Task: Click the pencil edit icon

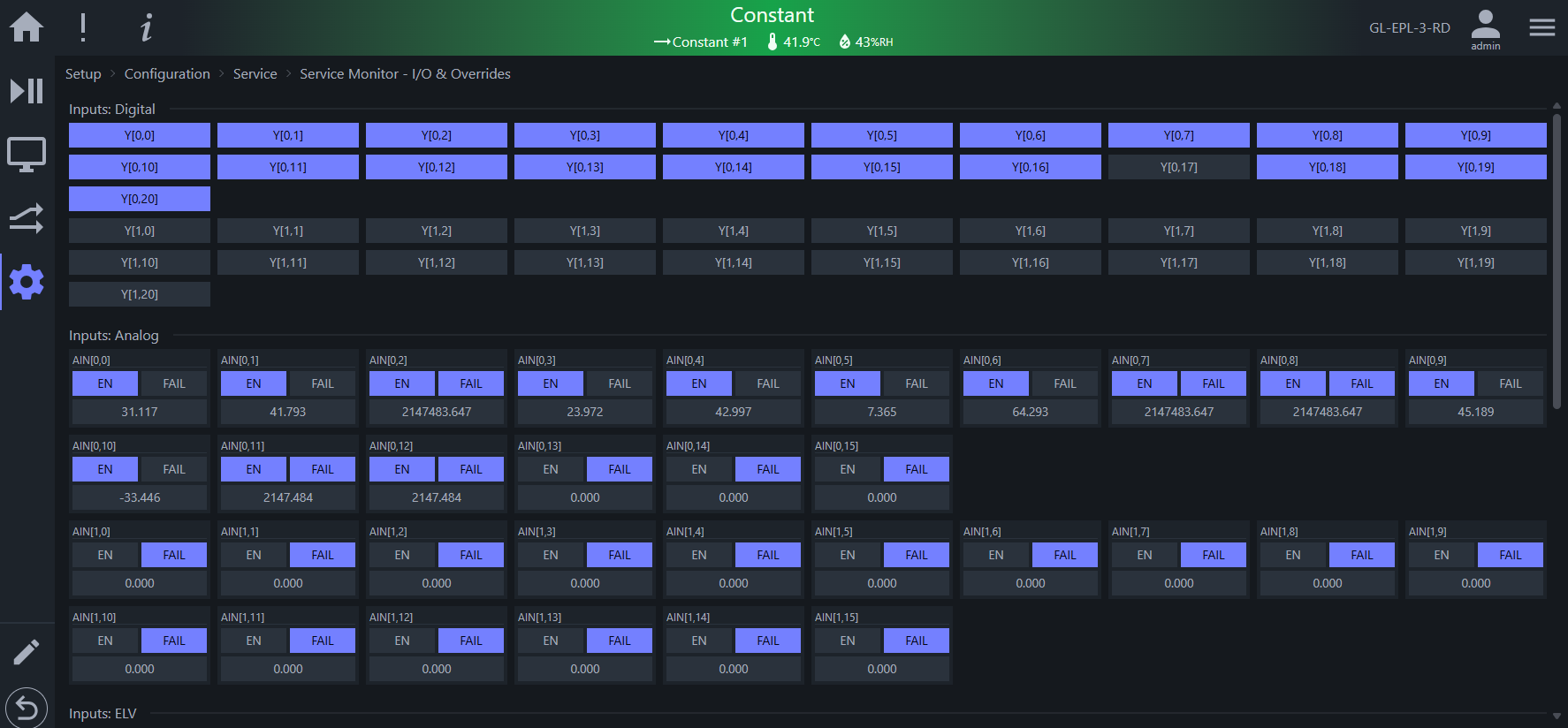Action: click(27, 652)
